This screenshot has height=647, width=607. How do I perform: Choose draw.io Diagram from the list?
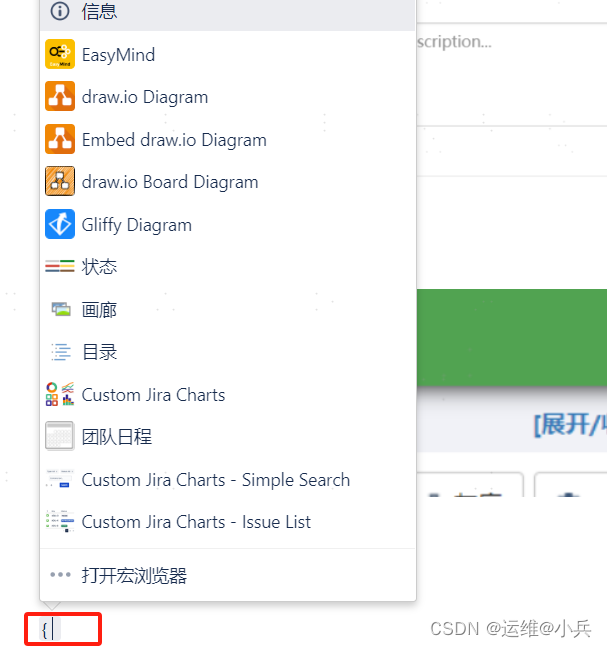pyautogui.click(x=227, y=97)
